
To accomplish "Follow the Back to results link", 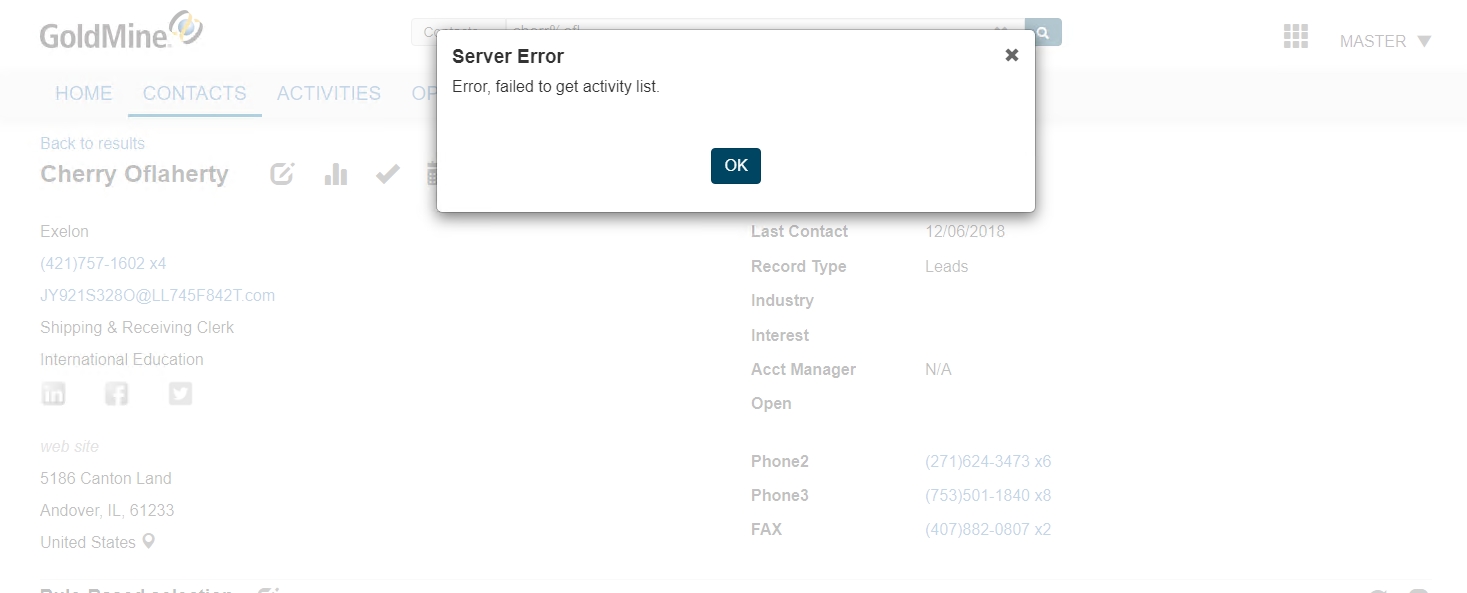I will coord(92,143).
